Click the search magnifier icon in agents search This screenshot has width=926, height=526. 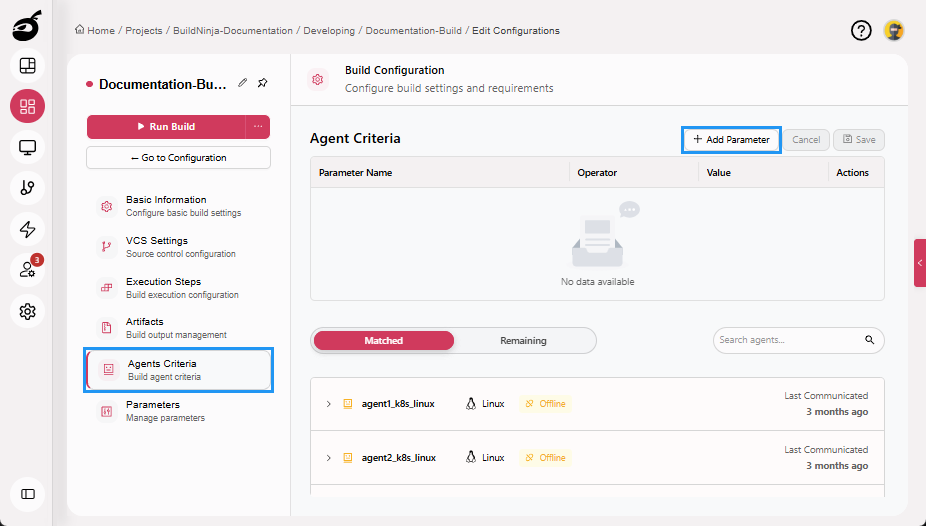tap(869, 339)
